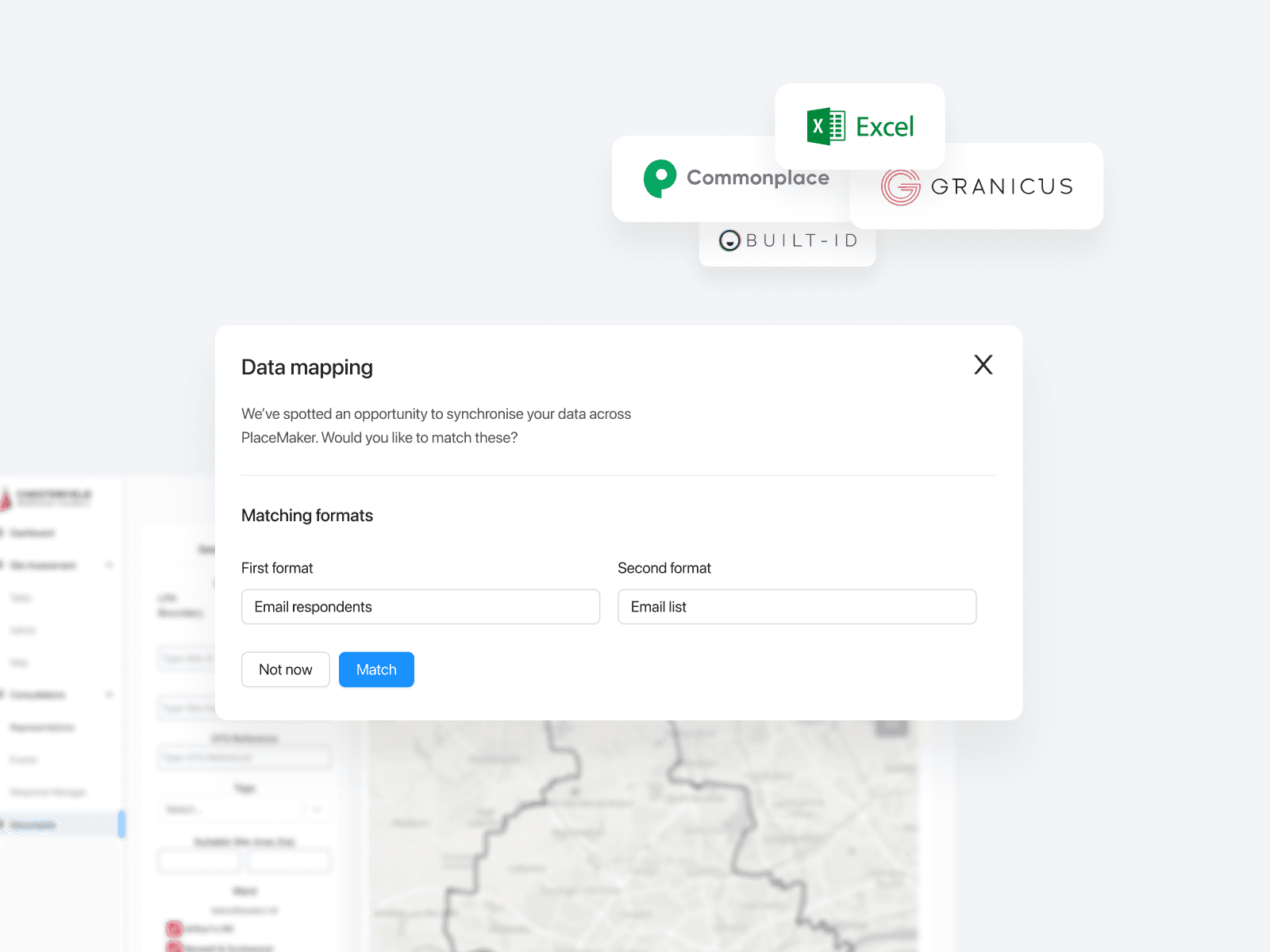Click the Built-ID circle logo icon
The image size is (1270, 952).
click(x=729, y=240)
